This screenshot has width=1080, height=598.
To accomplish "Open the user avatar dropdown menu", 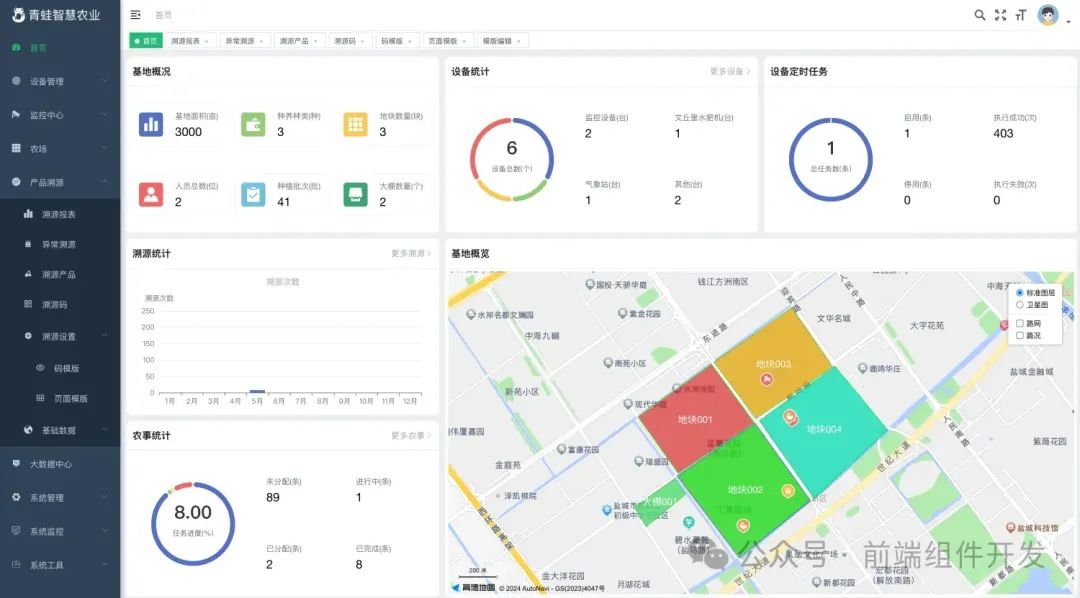I will tap(1054, 15).
